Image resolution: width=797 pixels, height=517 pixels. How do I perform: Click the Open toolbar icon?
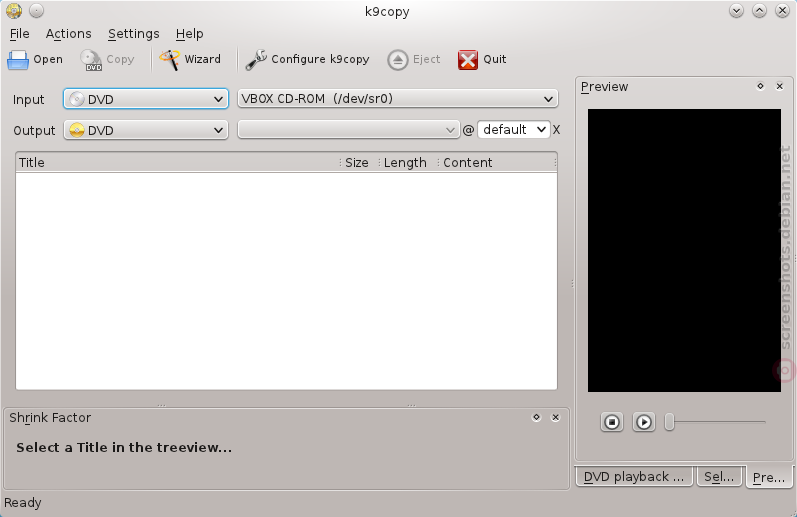[18, 60]
